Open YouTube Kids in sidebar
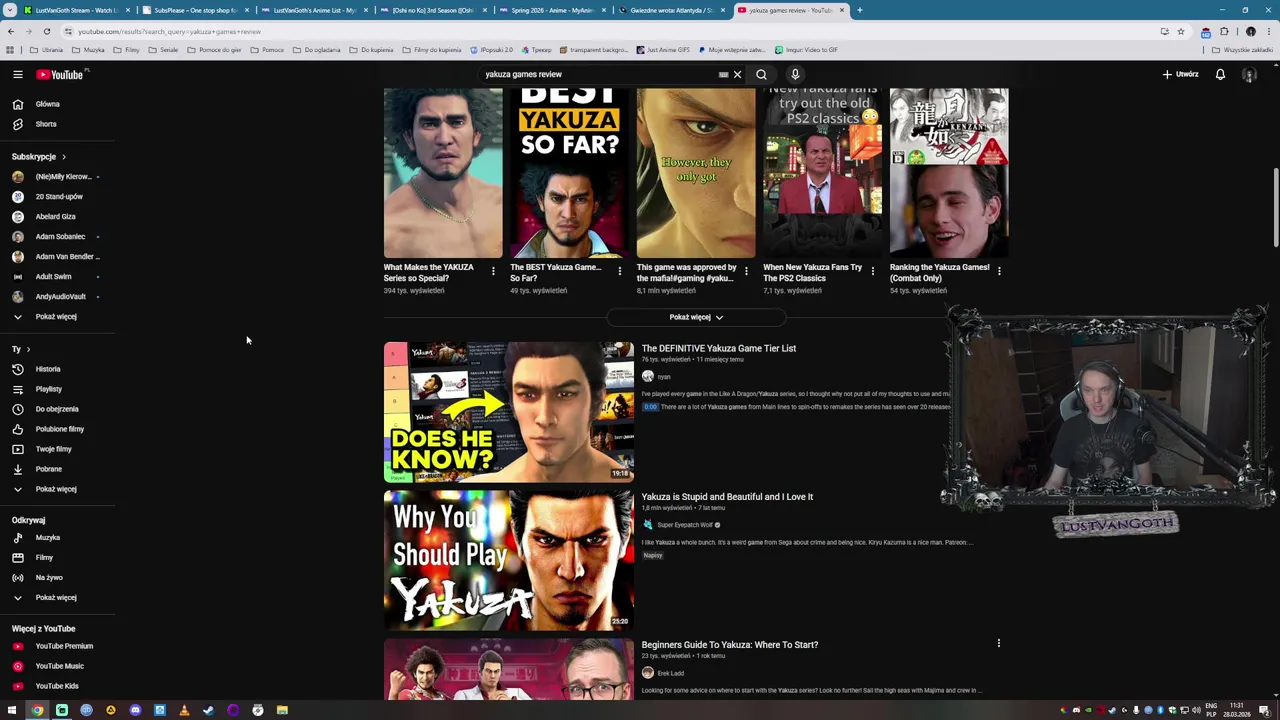The width and height of the screenshot is (1280, 720). point(57,686)
